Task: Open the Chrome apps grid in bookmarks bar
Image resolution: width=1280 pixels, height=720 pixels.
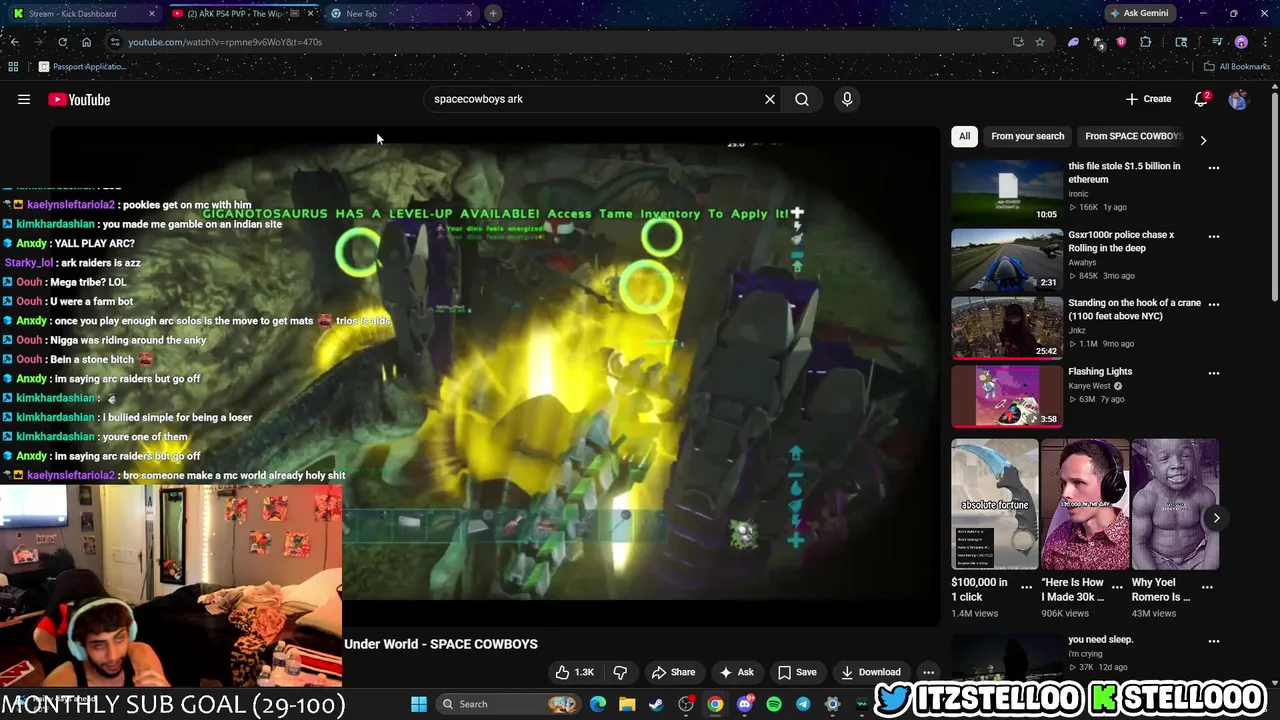Action: 13,67
